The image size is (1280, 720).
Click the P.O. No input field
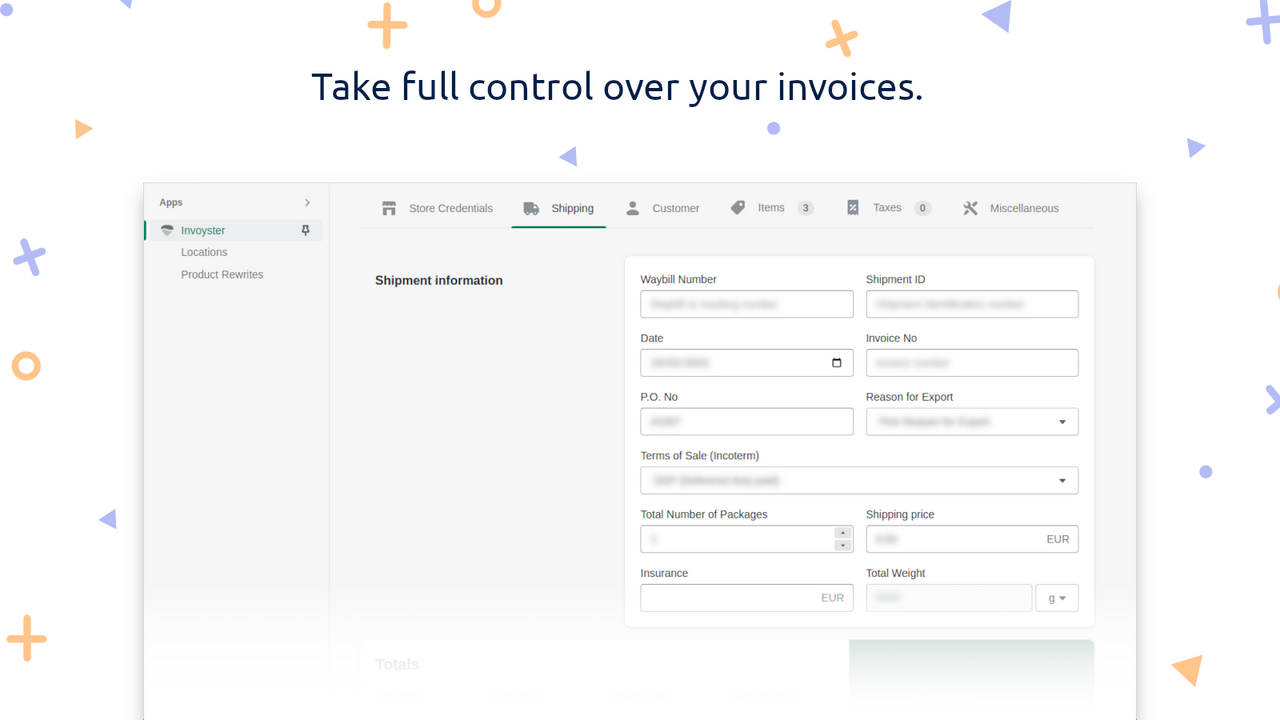pos(747,422)
